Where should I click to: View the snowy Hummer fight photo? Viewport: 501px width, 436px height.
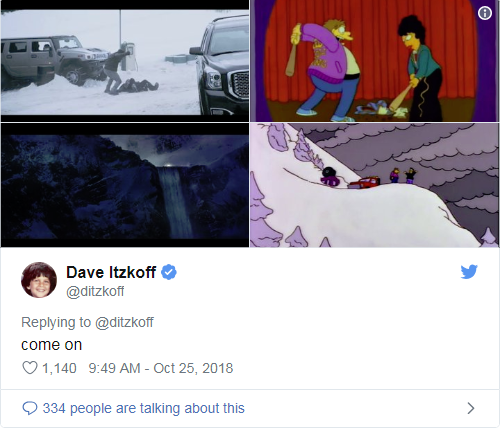pyautogui.click(x=125, y=61)
